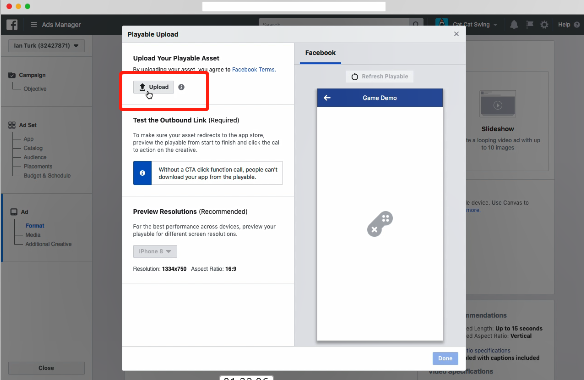Select Additional Creative under Ad
Screen dimensions: 584x380
click(x=48, y=244)
